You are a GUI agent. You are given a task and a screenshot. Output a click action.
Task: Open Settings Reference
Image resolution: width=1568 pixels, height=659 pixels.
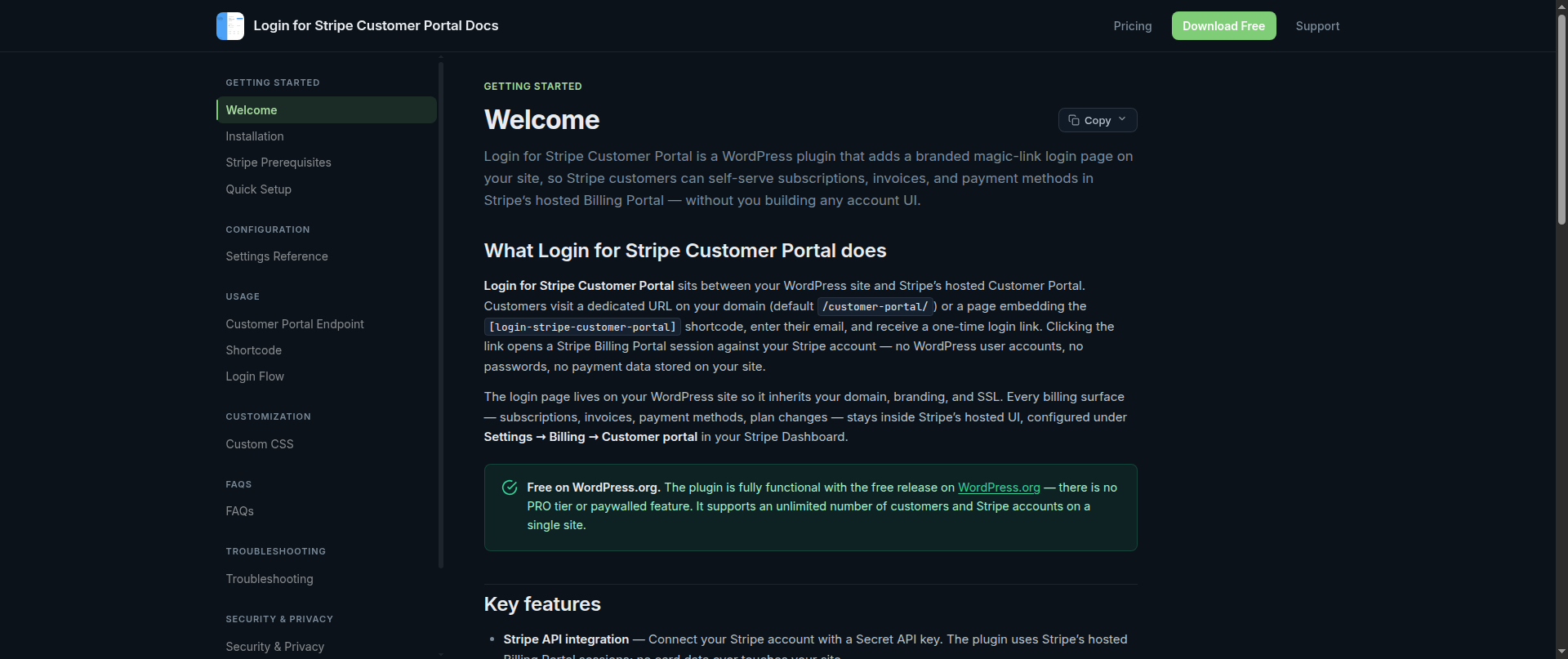(x=277, y=256)
